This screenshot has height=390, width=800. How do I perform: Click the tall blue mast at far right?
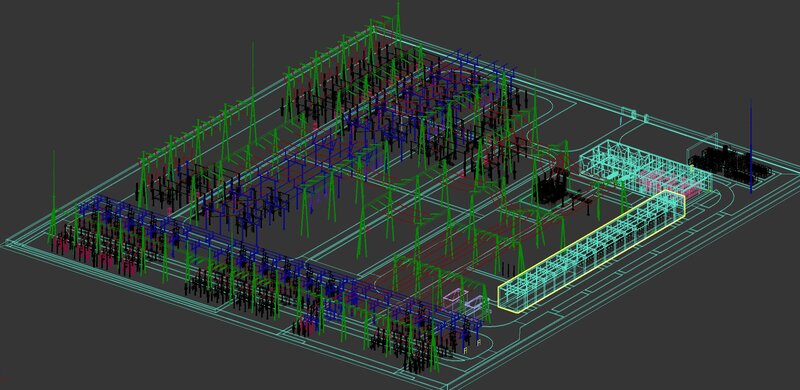[751, 147]
